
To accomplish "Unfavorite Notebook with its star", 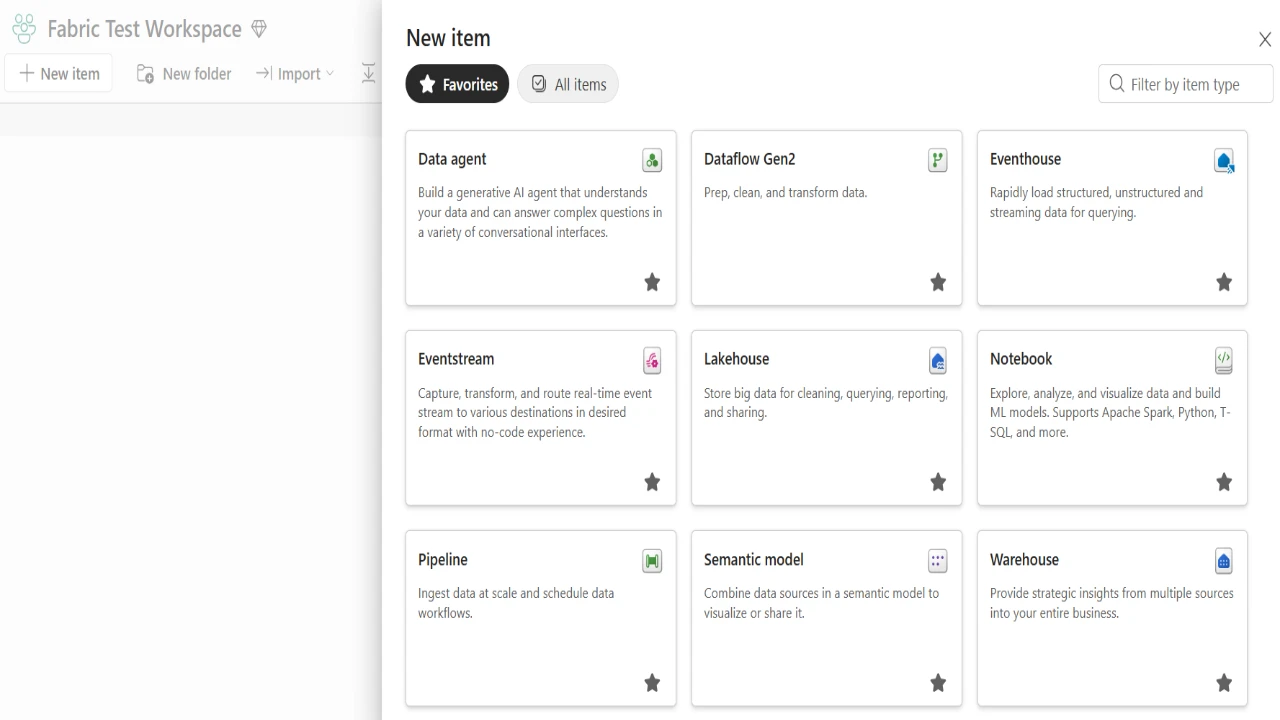I will pyautogui.click(x=1224, y=482).
